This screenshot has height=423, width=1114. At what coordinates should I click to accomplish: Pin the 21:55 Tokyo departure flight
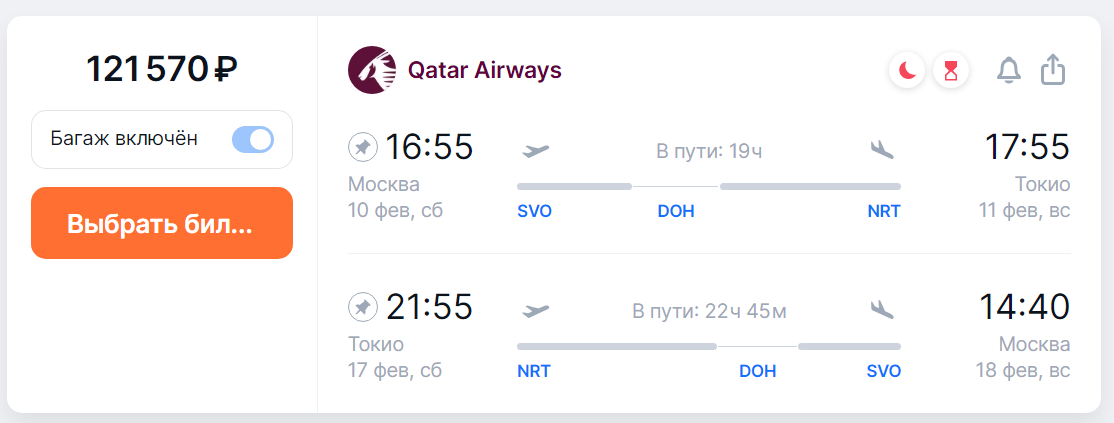coord(363,307)
